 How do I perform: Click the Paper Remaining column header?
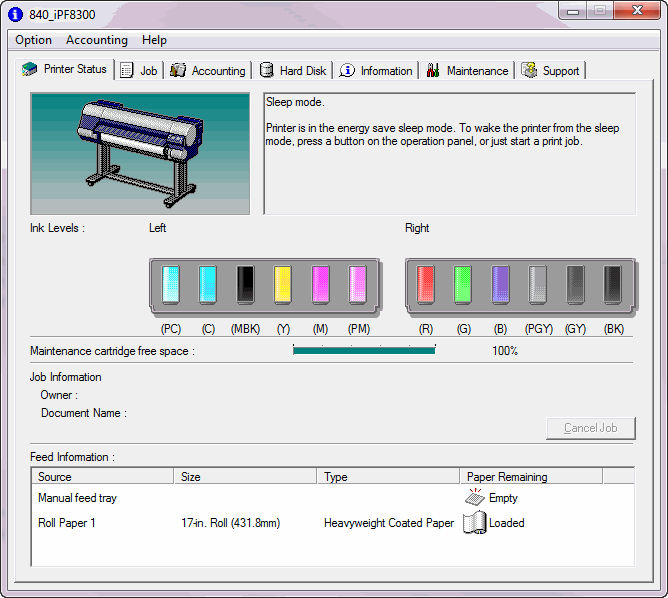pos(532,476)
